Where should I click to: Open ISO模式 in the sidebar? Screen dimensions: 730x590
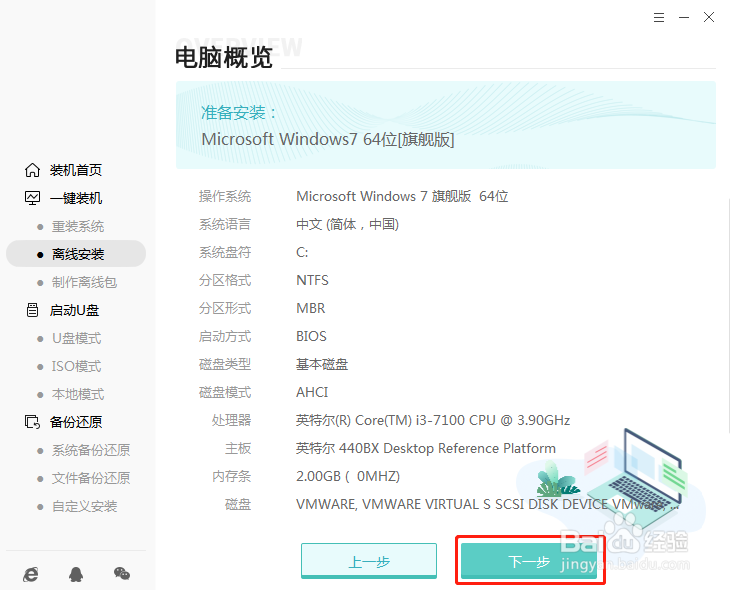(76, 366)
